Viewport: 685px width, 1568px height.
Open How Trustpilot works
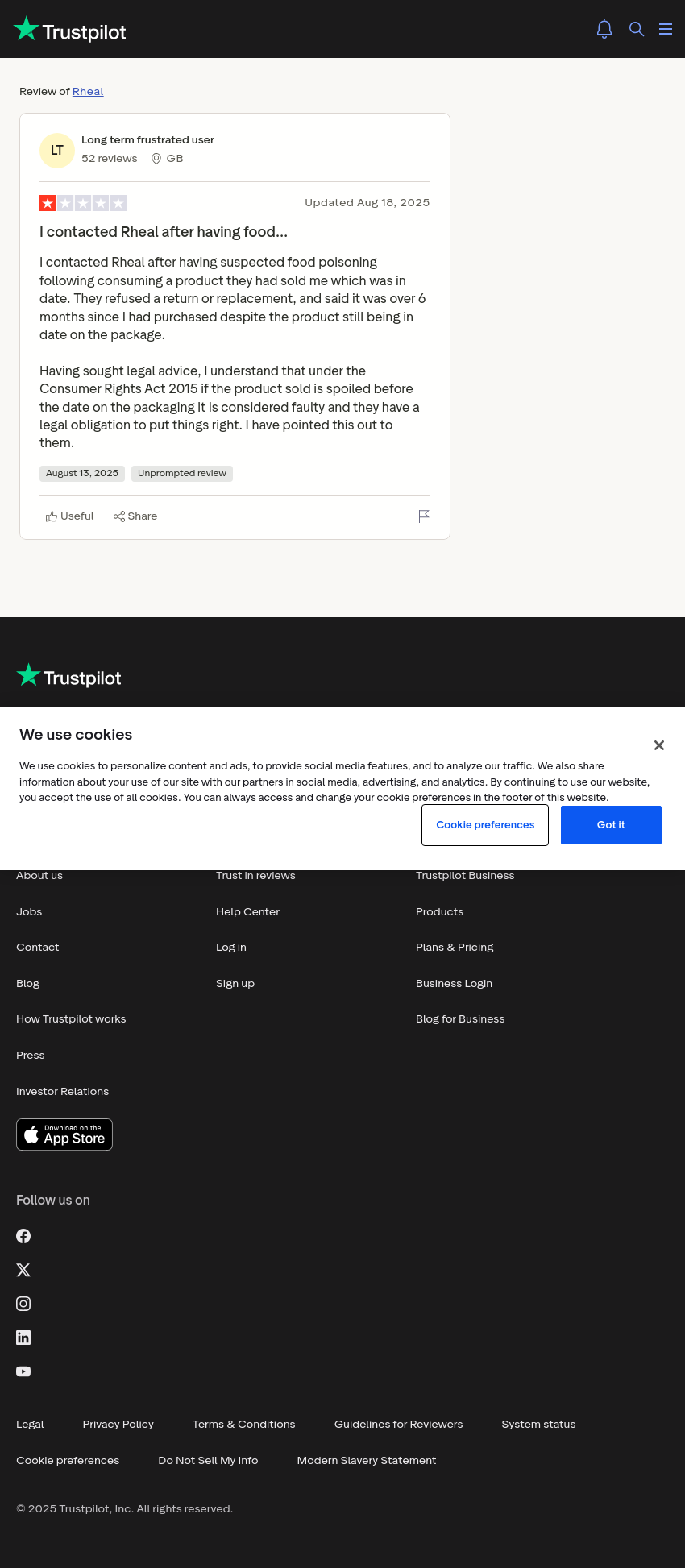[x=71, y=1019]
